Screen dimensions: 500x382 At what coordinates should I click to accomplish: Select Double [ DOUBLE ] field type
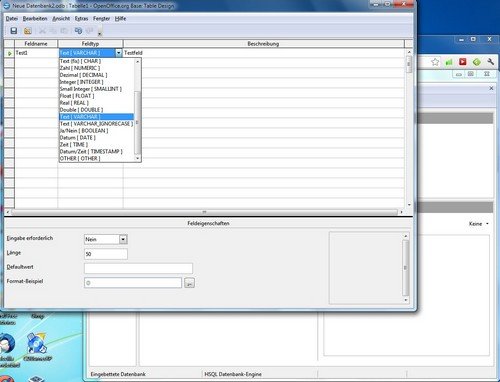point(97,110)
